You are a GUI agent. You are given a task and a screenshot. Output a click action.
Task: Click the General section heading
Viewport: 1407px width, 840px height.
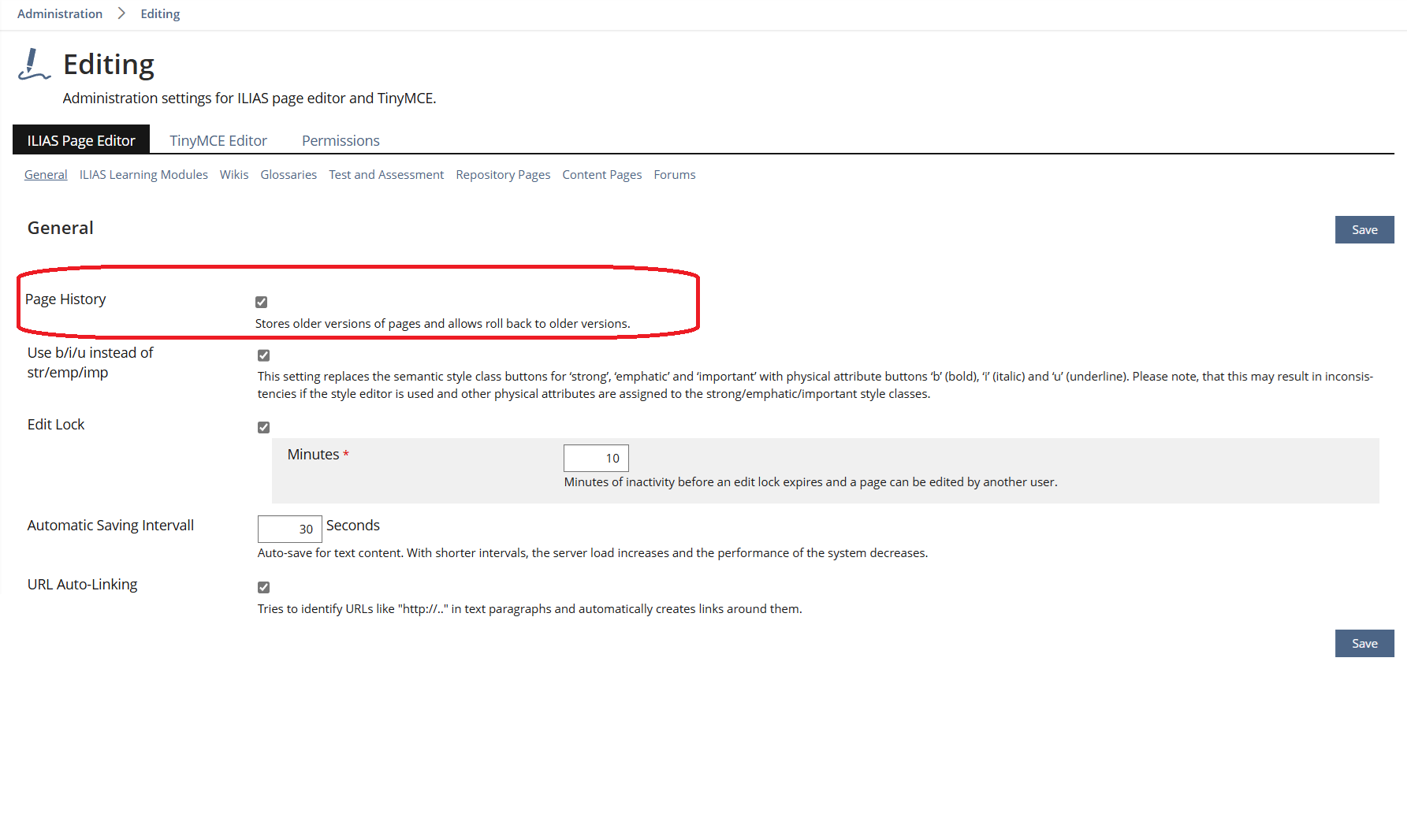click(x=61, y=228)
